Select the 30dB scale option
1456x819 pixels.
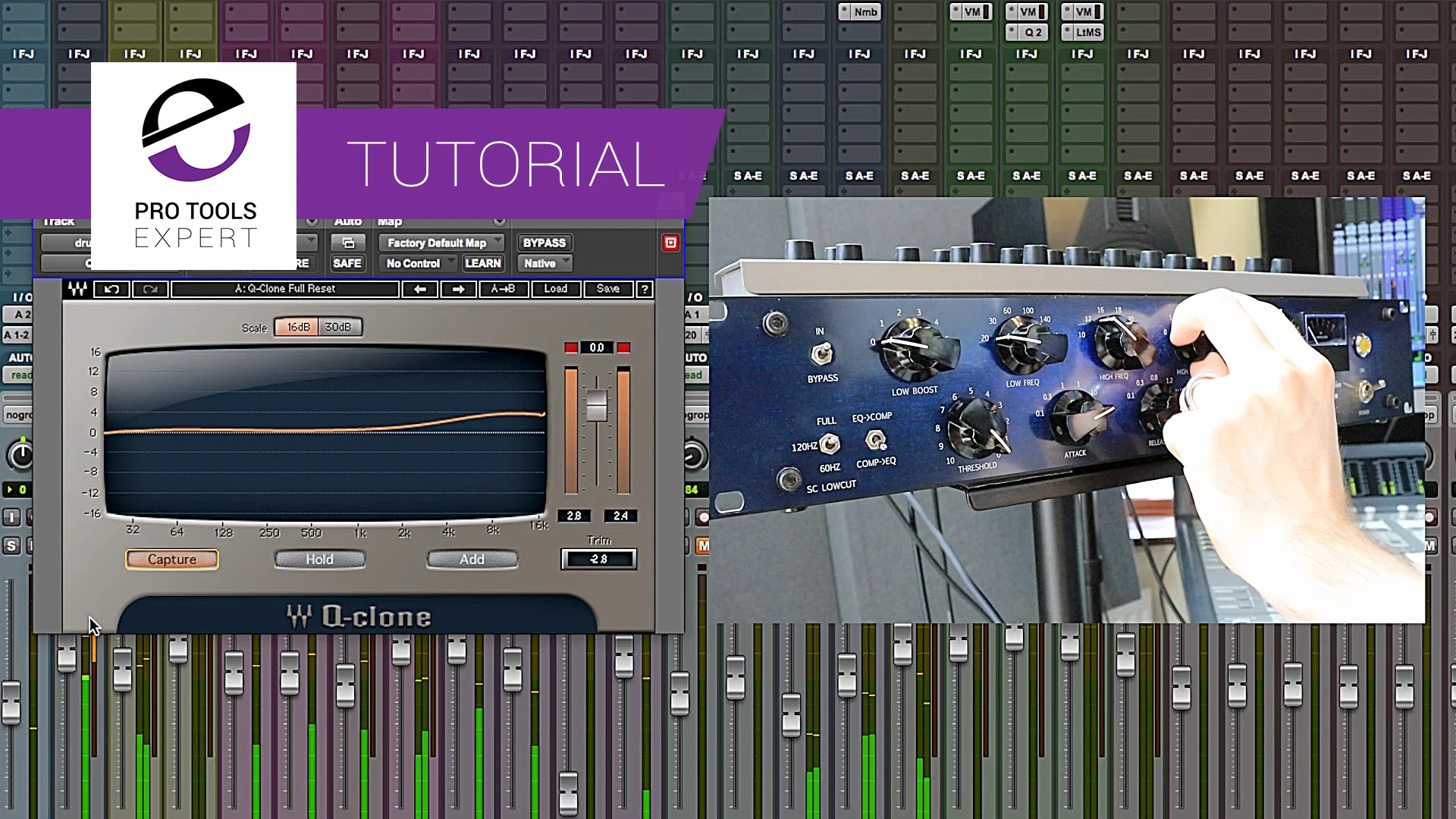coord(338,327)
